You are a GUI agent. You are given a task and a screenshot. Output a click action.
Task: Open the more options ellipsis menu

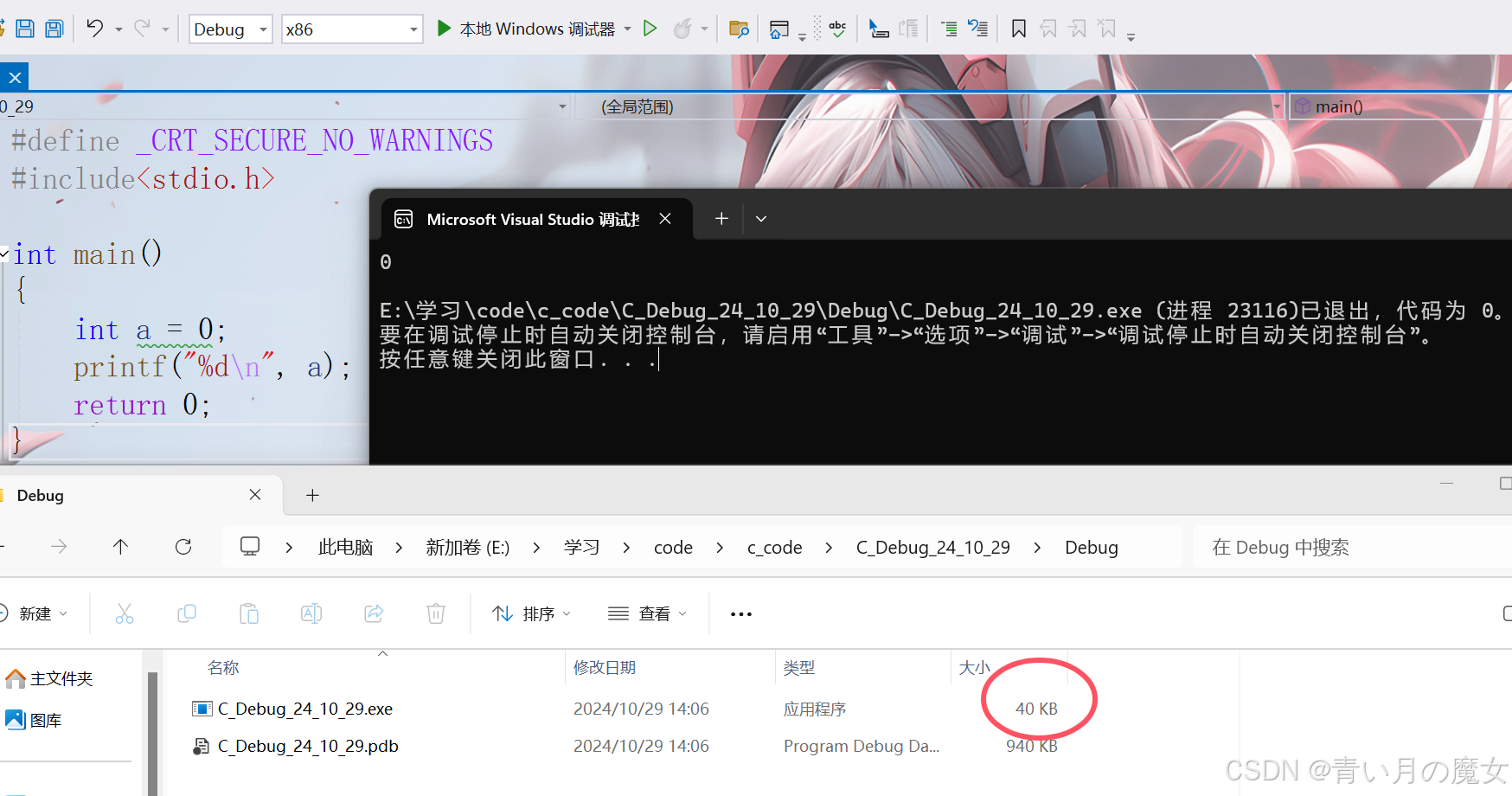coord(741,613)
